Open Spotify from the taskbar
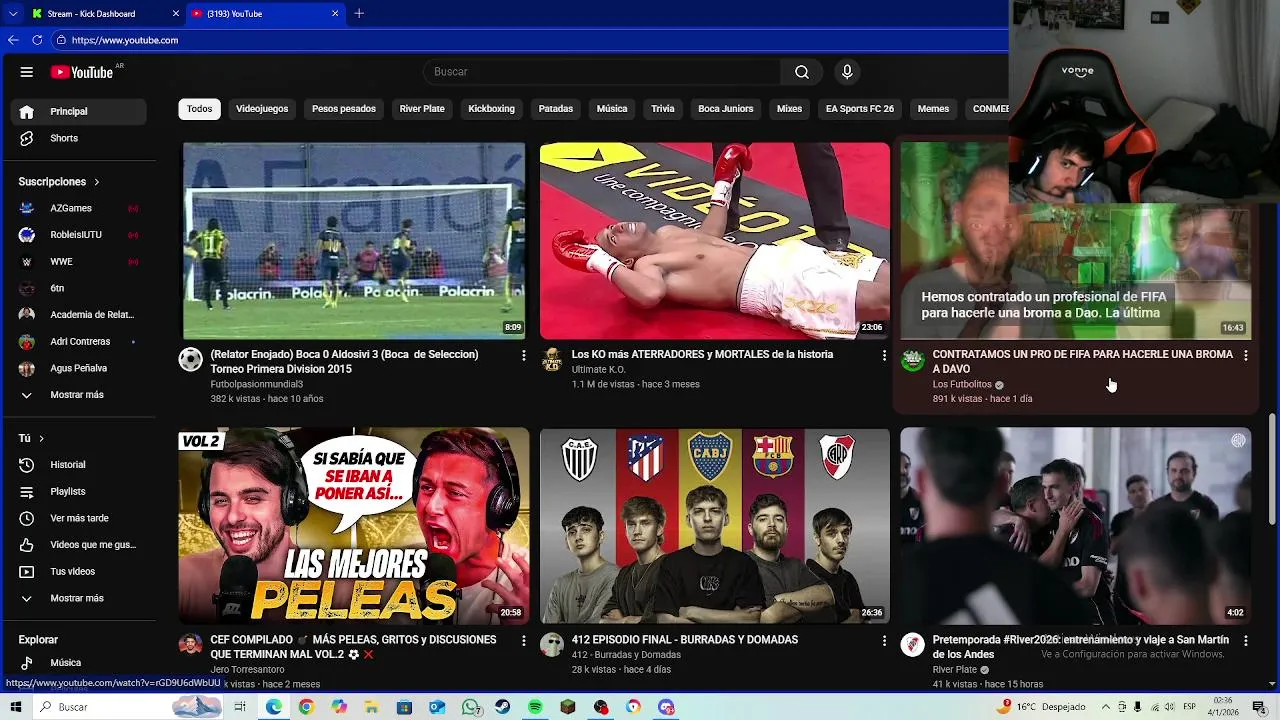This screenshot has width=1280, height=720. click(535, 707)
